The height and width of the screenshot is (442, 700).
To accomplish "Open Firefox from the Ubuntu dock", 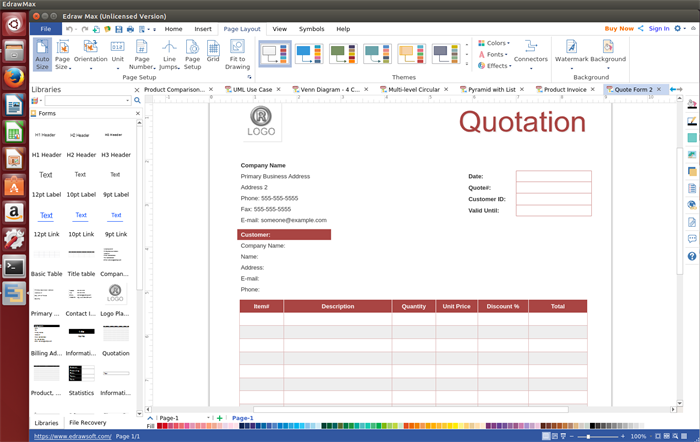I will (x=14, y=77).
